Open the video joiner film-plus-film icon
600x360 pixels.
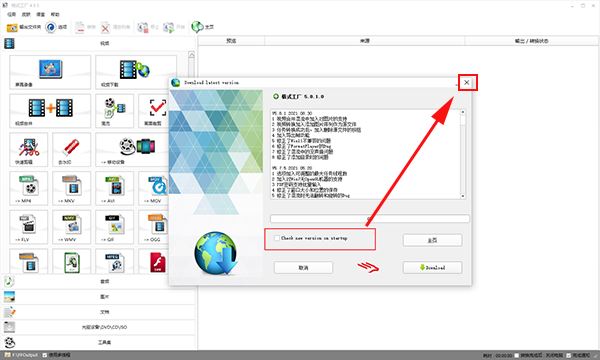pyautogui.click(x=50, y=111)
